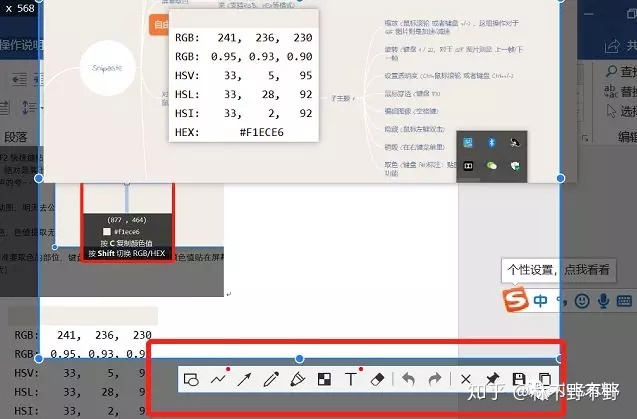Click the white #f1ece6 color swatch
This screenshot has height=419, width=637.
pos(106,232)
